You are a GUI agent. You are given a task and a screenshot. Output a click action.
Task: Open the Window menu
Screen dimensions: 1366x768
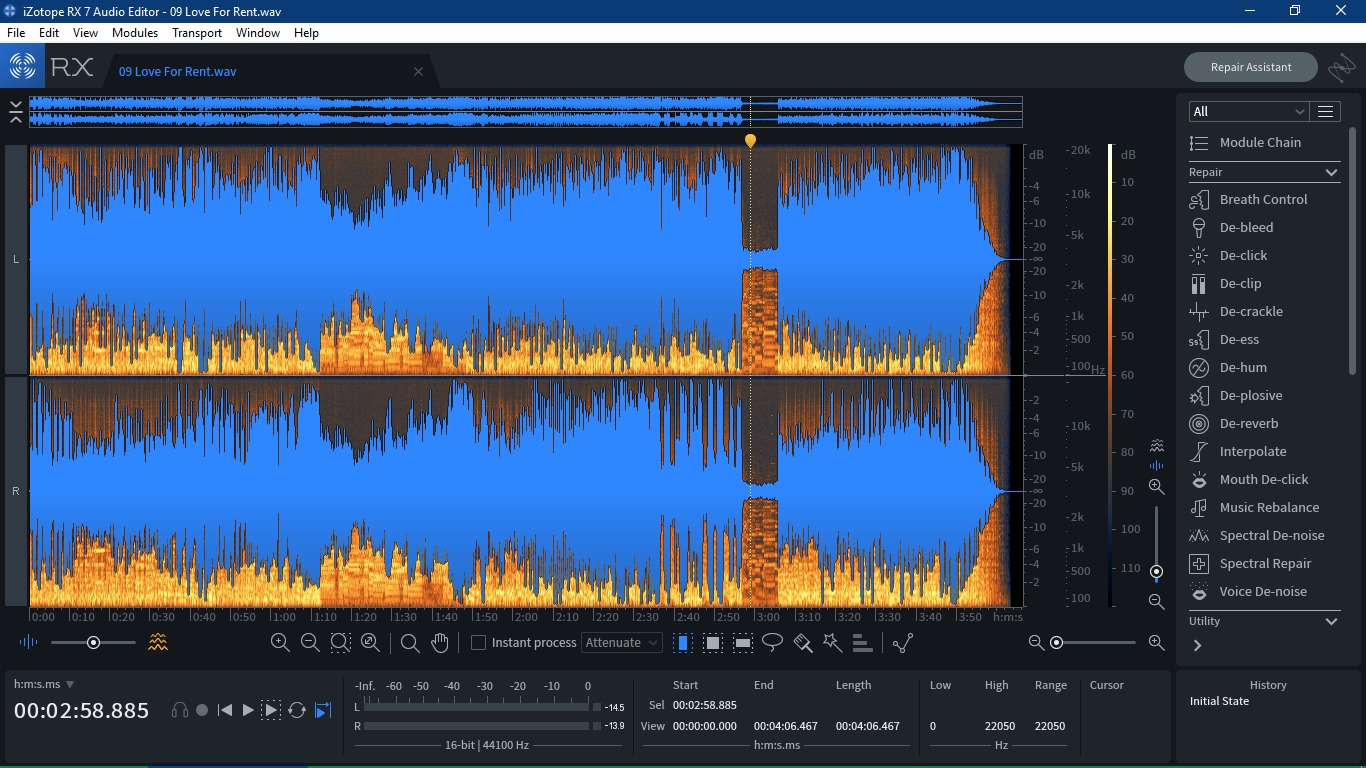point(258,33)
